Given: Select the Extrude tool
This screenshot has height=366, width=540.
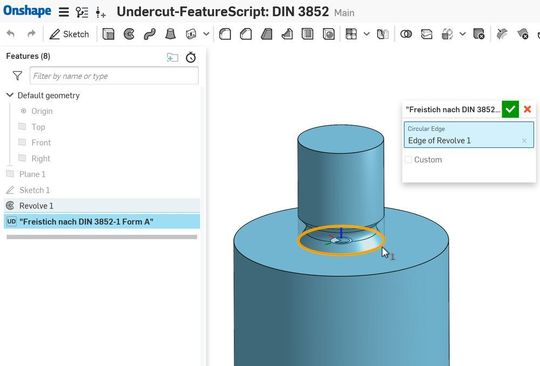Looking at the screenshot, I should (x=108, y=34).
